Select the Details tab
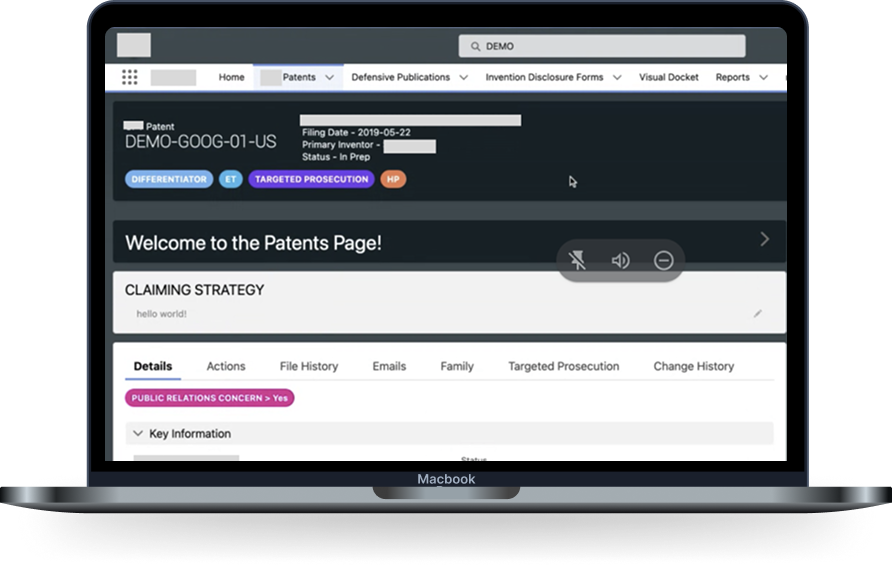Viewport: 893px width, 567px height. 153,366
